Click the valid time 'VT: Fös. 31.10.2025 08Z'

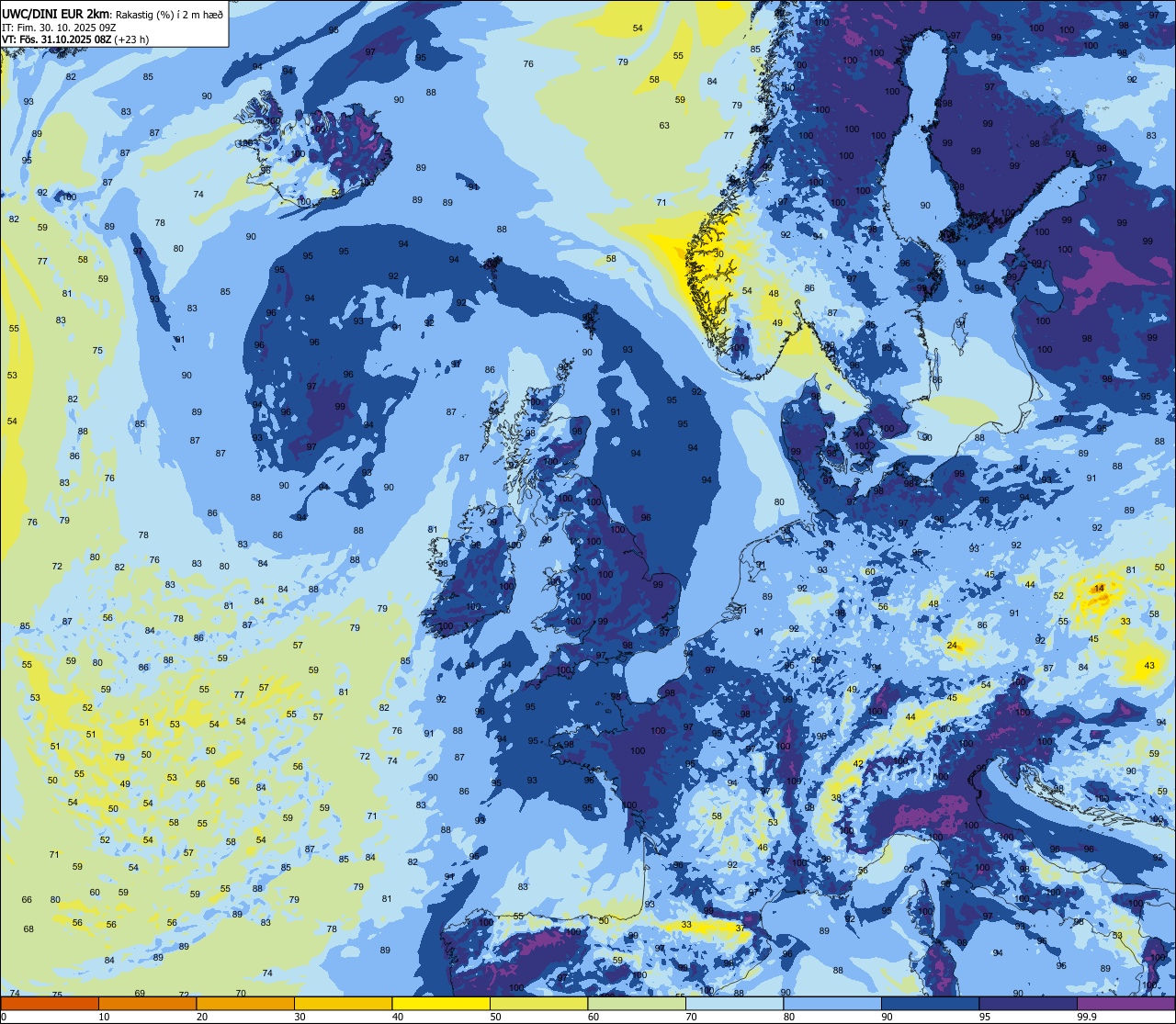tap(57, 39)
